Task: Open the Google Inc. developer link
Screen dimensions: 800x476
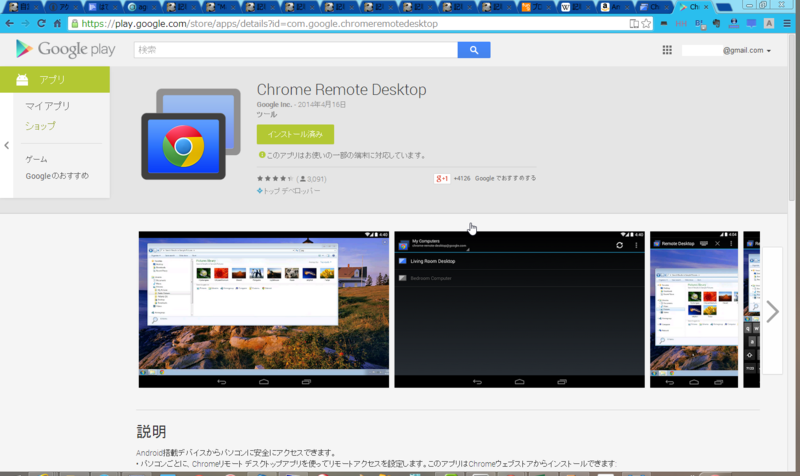Action: (274, 105)
